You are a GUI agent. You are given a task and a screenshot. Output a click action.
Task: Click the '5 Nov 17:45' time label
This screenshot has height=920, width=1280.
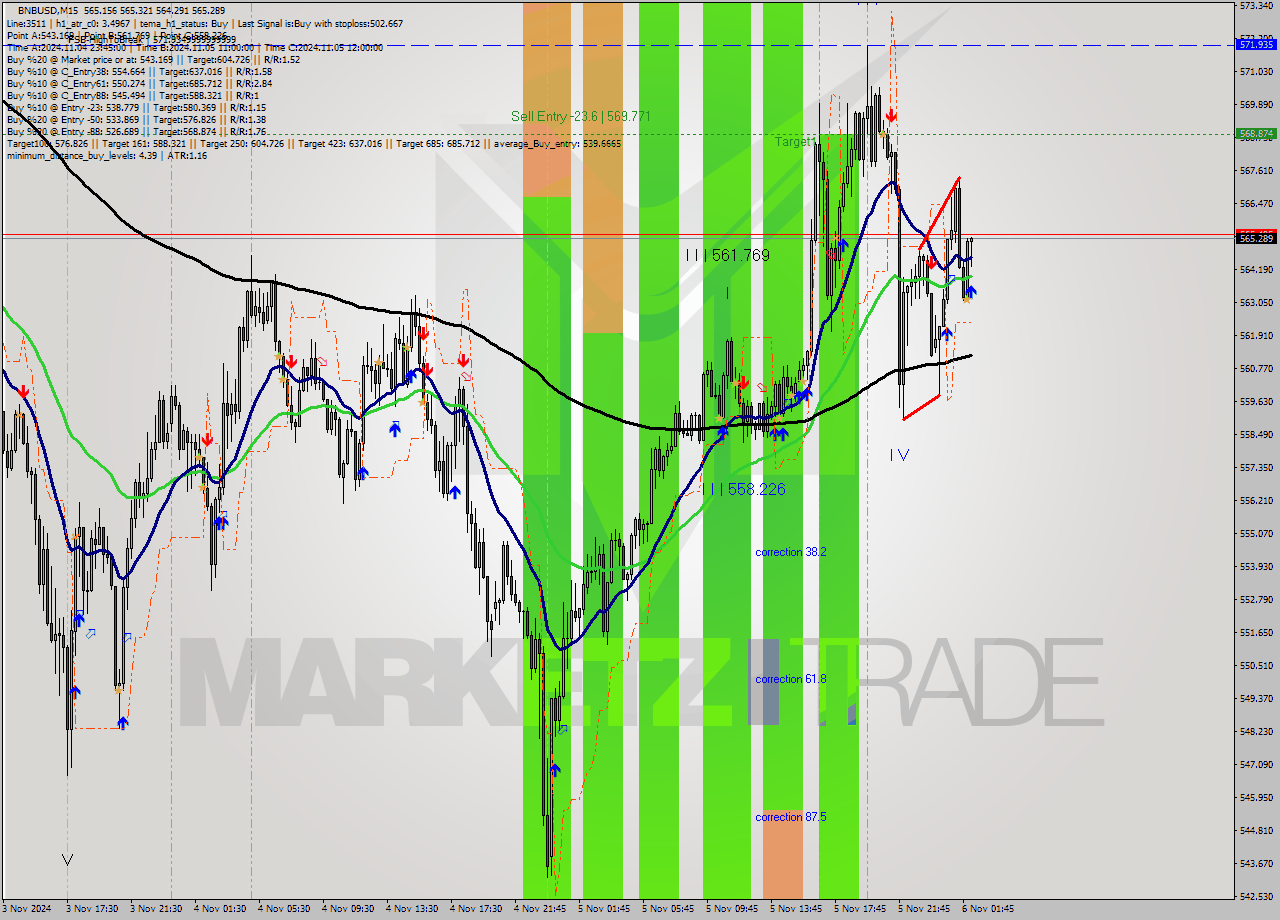click(x=860, y=909)
